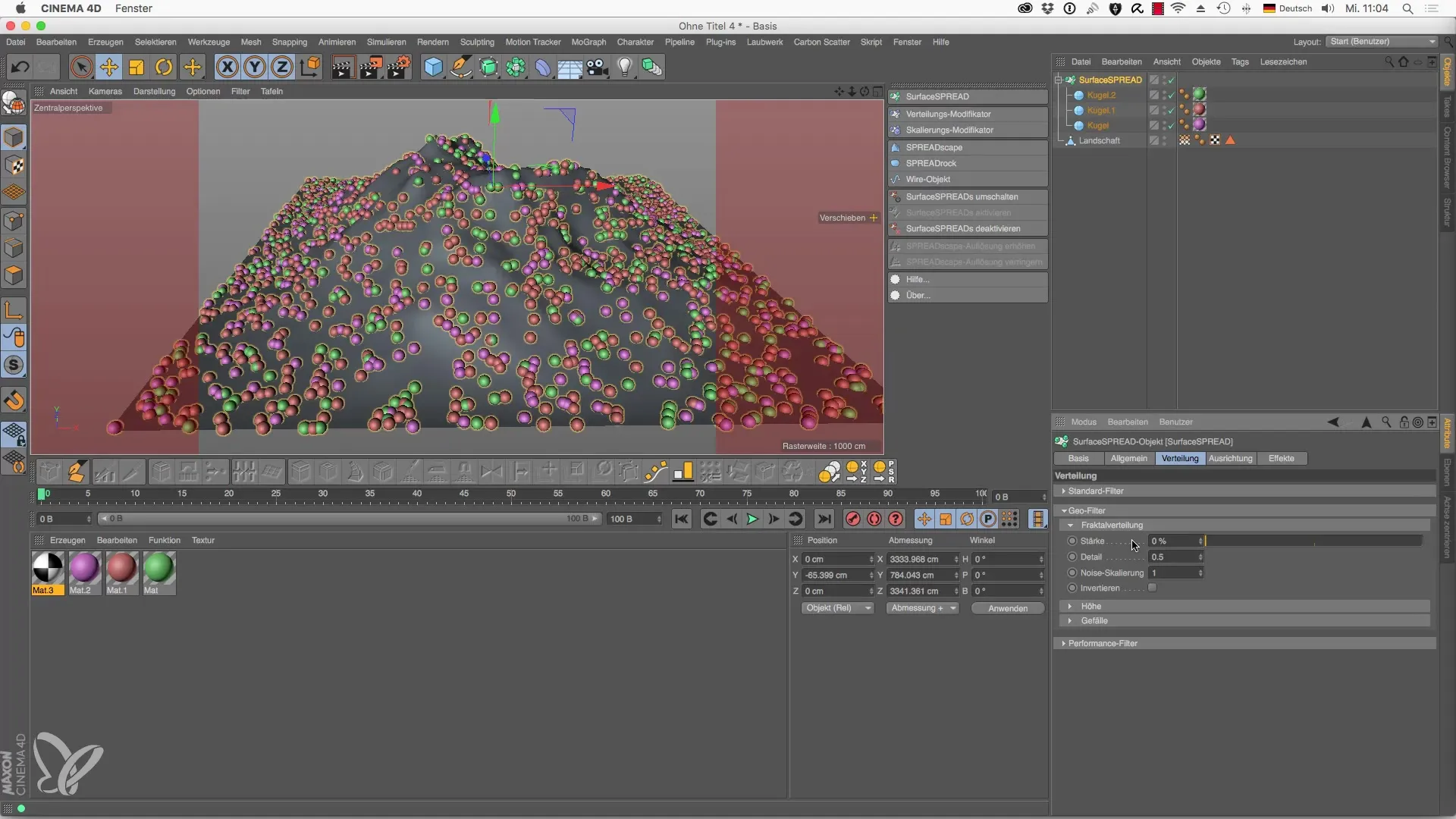The width and height of the screenshot is (1456, 819).
Task: Click SurfaceSPREADs deaktivieren
Action: tap(968, 229)
